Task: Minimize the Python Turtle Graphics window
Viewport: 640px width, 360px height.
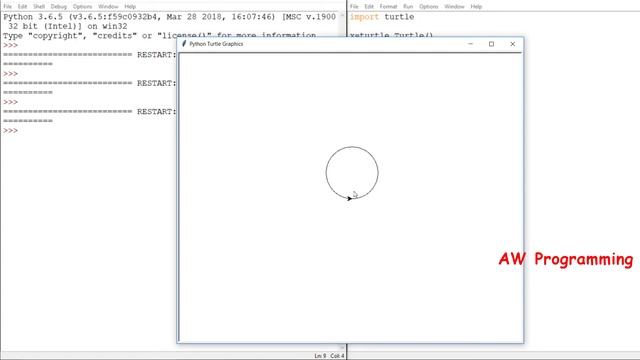Action: coord(470,44)
